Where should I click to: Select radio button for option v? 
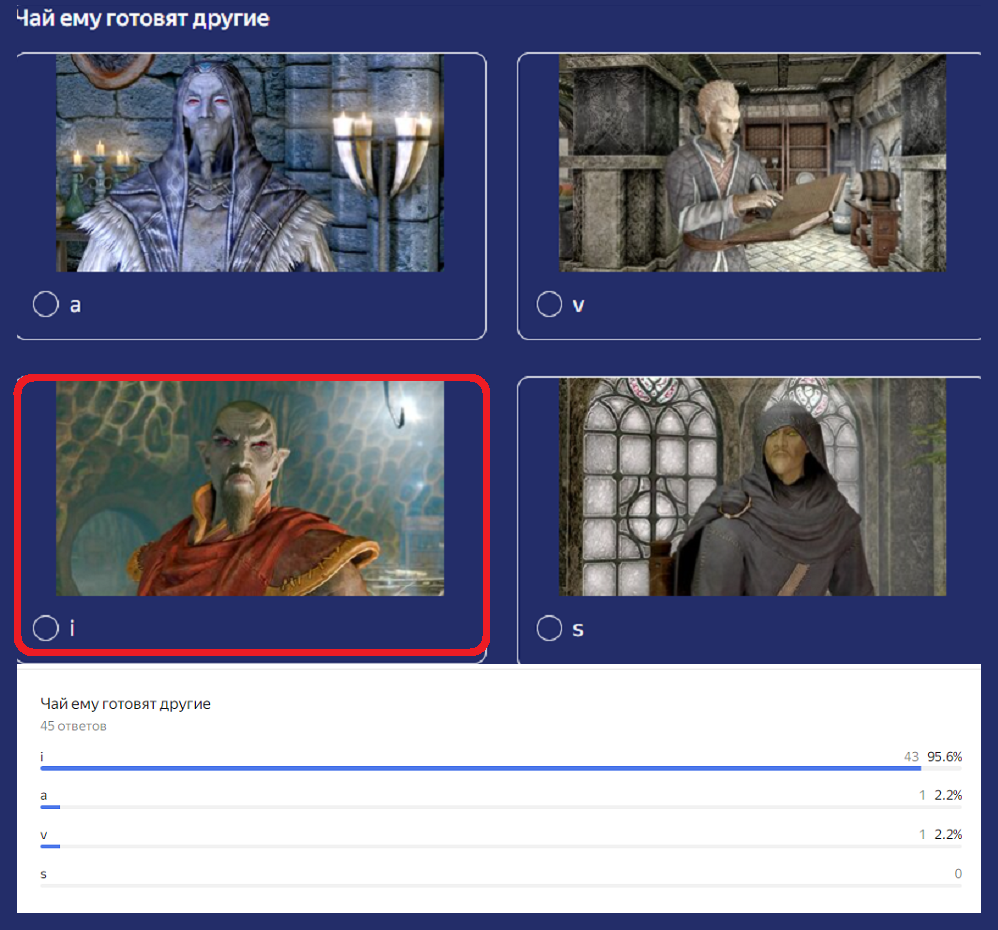point(549,304)
